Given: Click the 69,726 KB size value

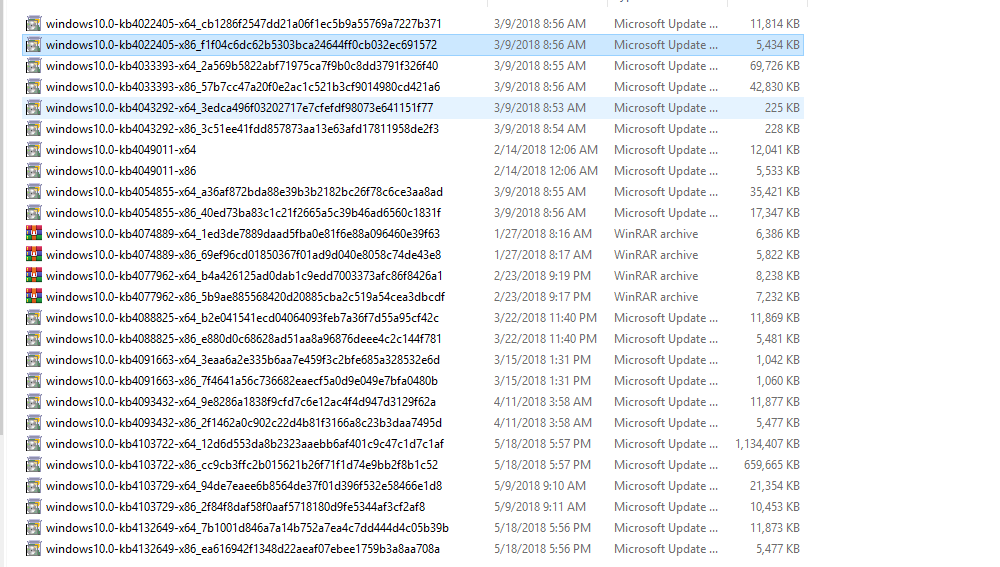Looking at the screenshot, I should click(775, 66).
